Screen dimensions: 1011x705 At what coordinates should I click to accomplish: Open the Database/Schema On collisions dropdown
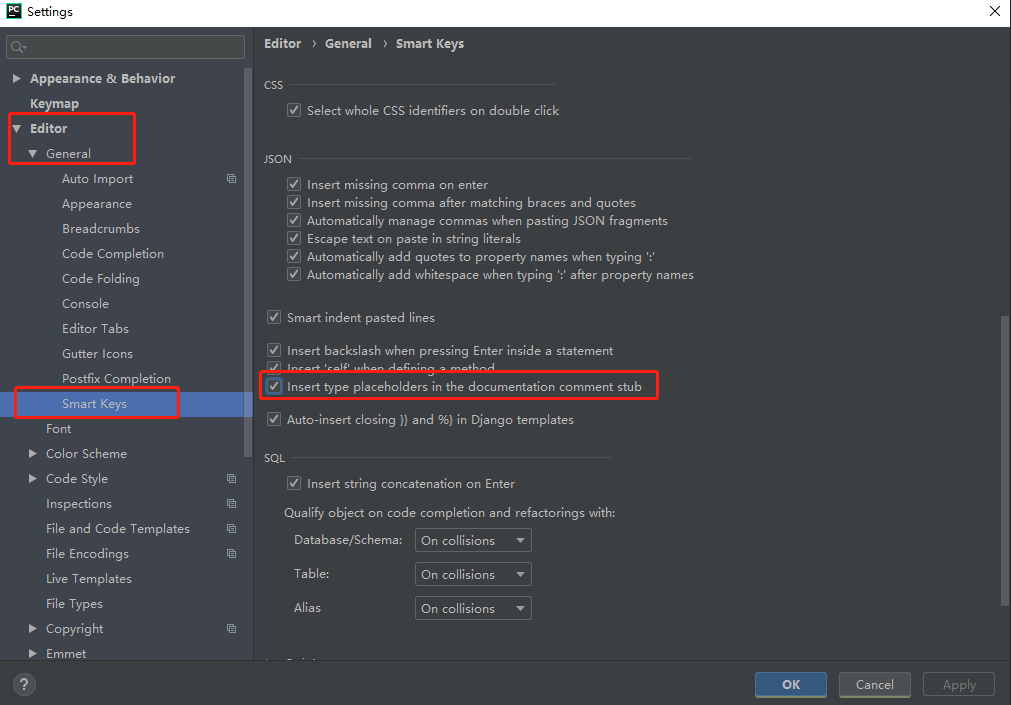pos(473,541)
